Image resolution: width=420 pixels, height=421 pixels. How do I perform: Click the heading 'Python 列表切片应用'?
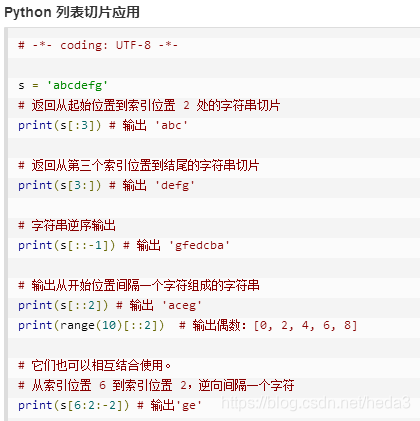[x=72, y=12]
